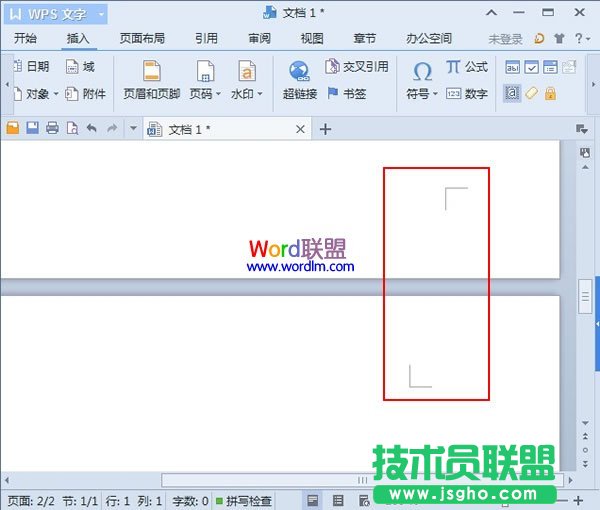600x510 pixels.
Task: Expand the 页码 dropdown arrow
Action: [x=218, y=94]
